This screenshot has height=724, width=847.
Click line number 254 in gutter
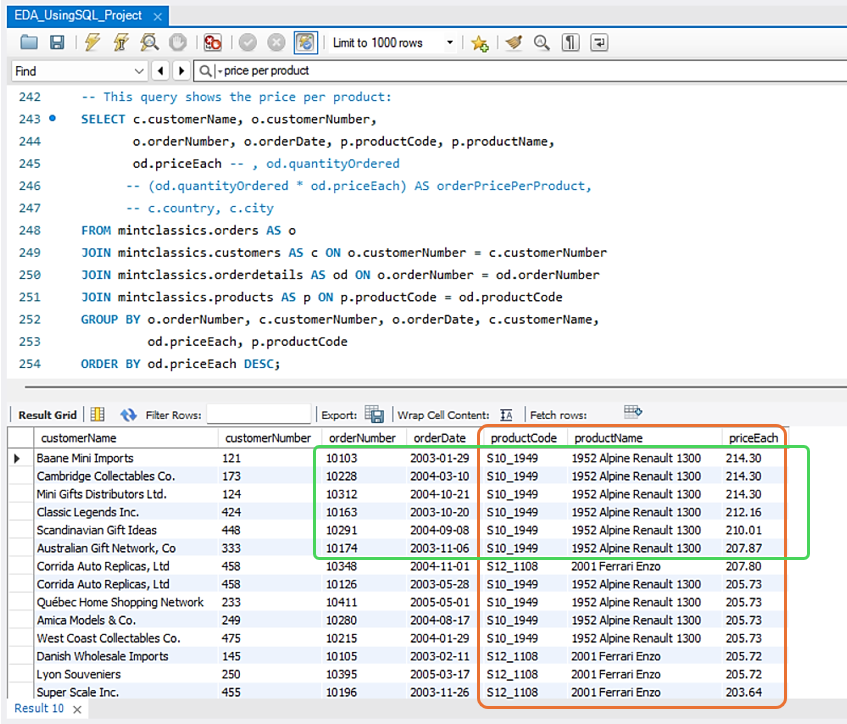(30, 364)
